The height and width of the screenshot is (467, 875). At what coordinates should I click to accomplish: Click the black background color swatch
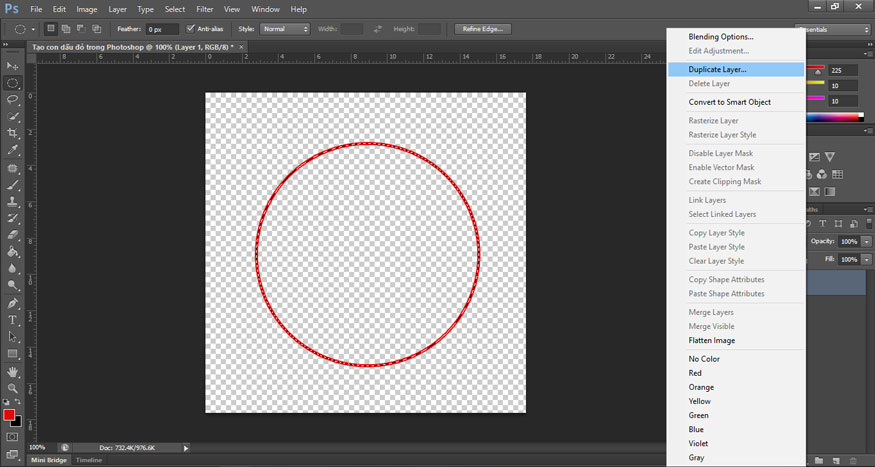18,422
